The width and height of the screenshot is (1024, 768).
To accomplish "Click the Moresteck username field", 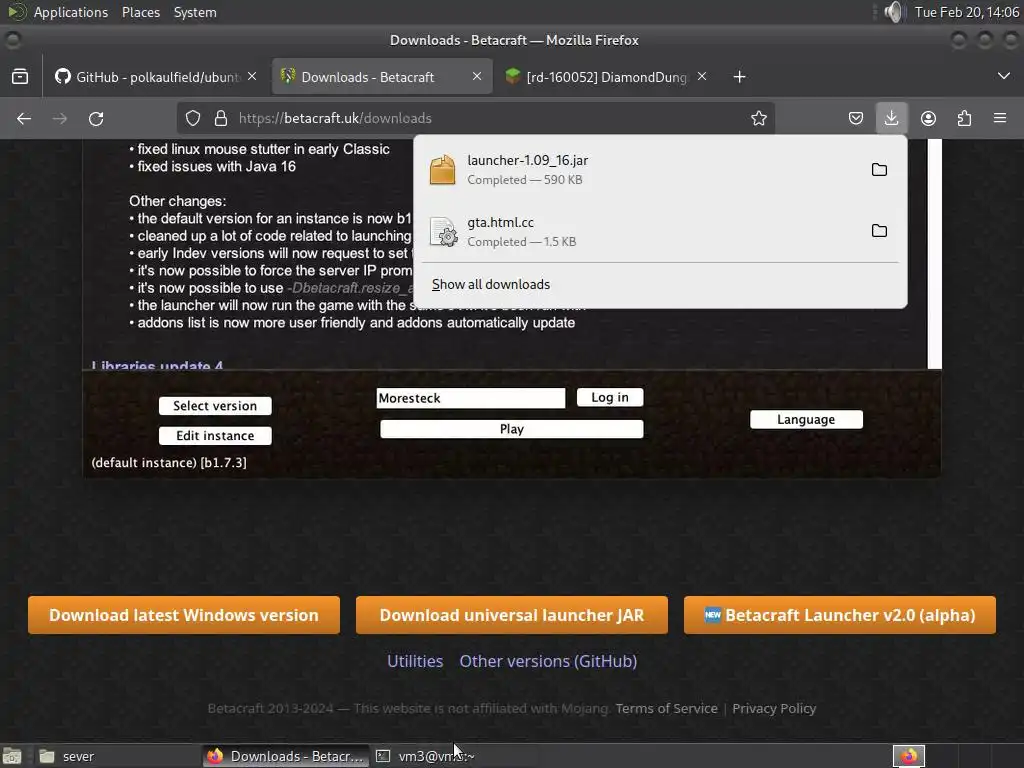I will [470, 398].
